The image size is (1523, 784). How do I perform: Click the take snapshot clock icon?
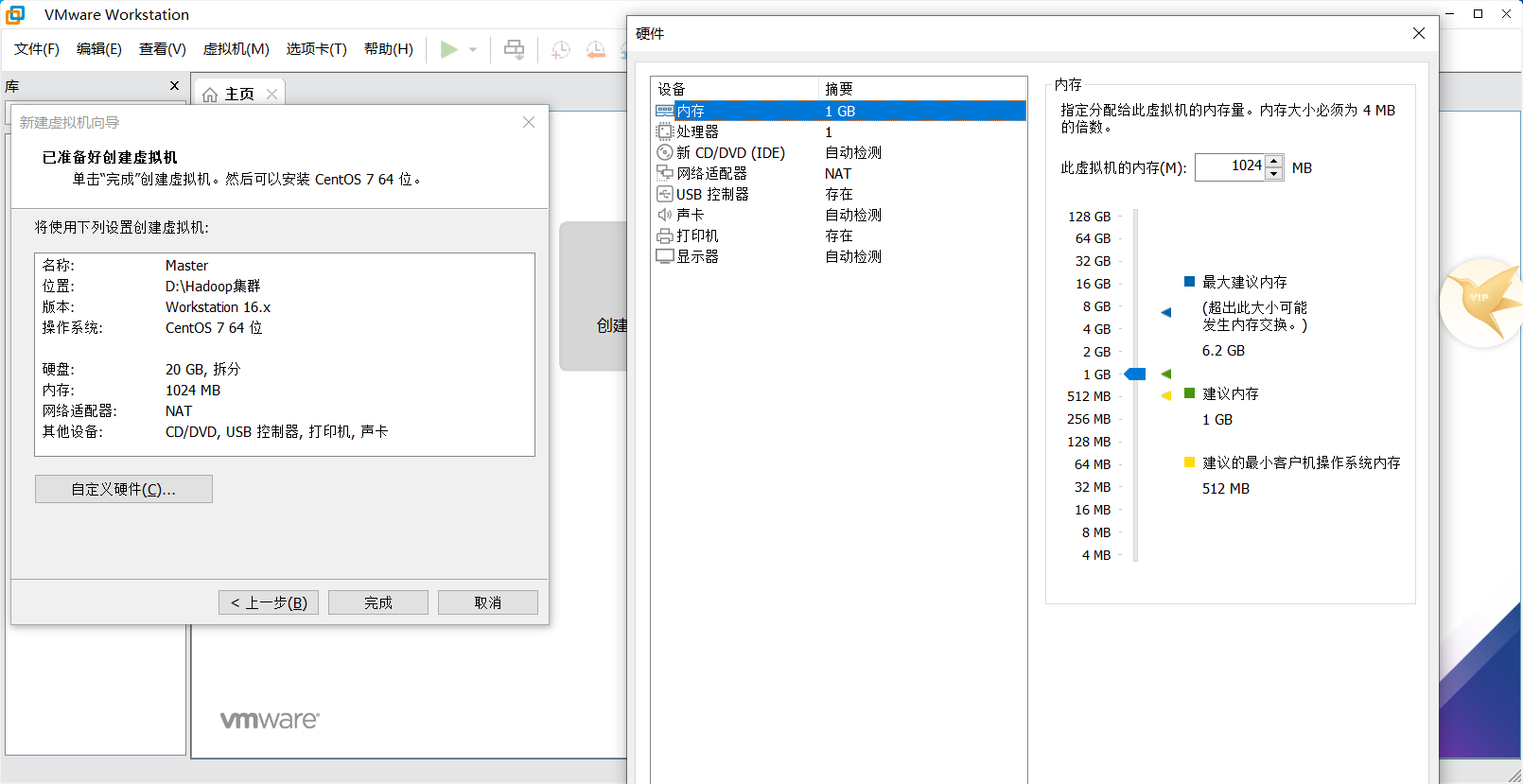click(x=561, y=49)
